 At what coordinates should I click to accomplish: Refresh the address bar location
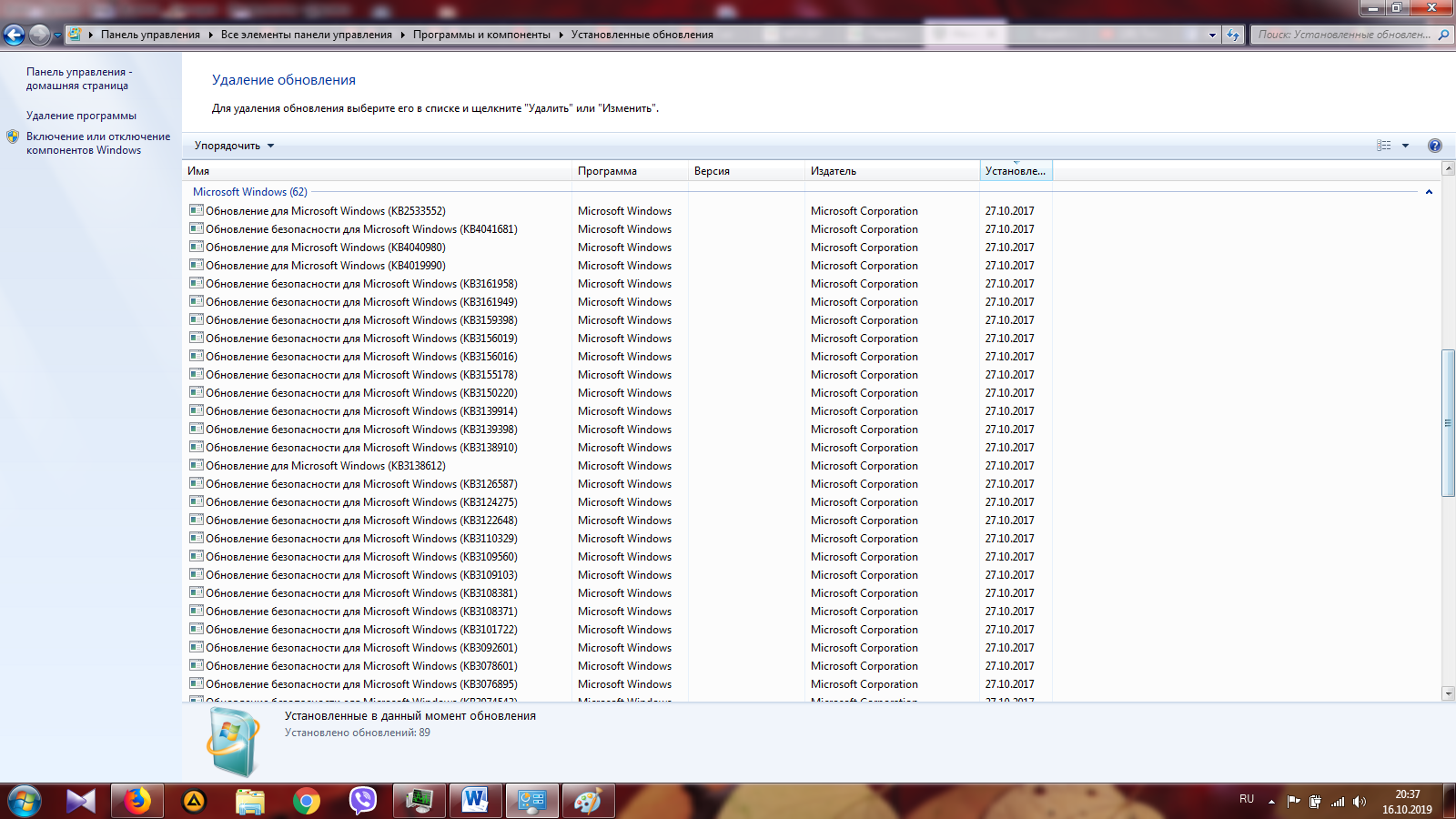pos(1233,35)
